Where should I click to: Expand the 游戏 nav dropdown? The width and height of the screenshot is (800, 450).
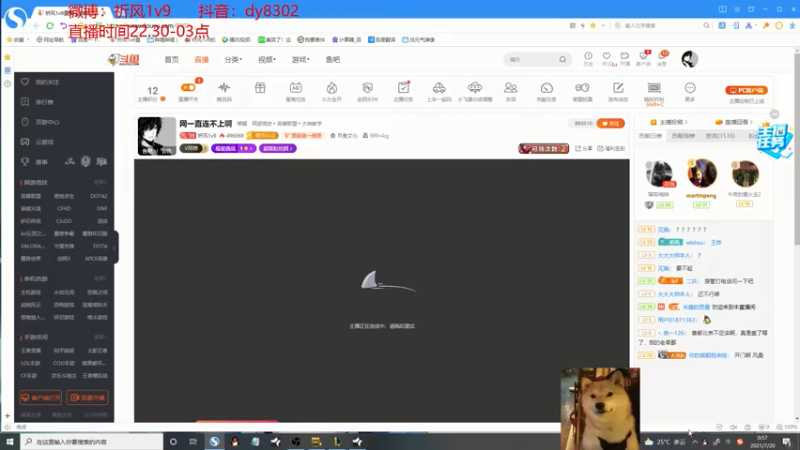point(301,60)
